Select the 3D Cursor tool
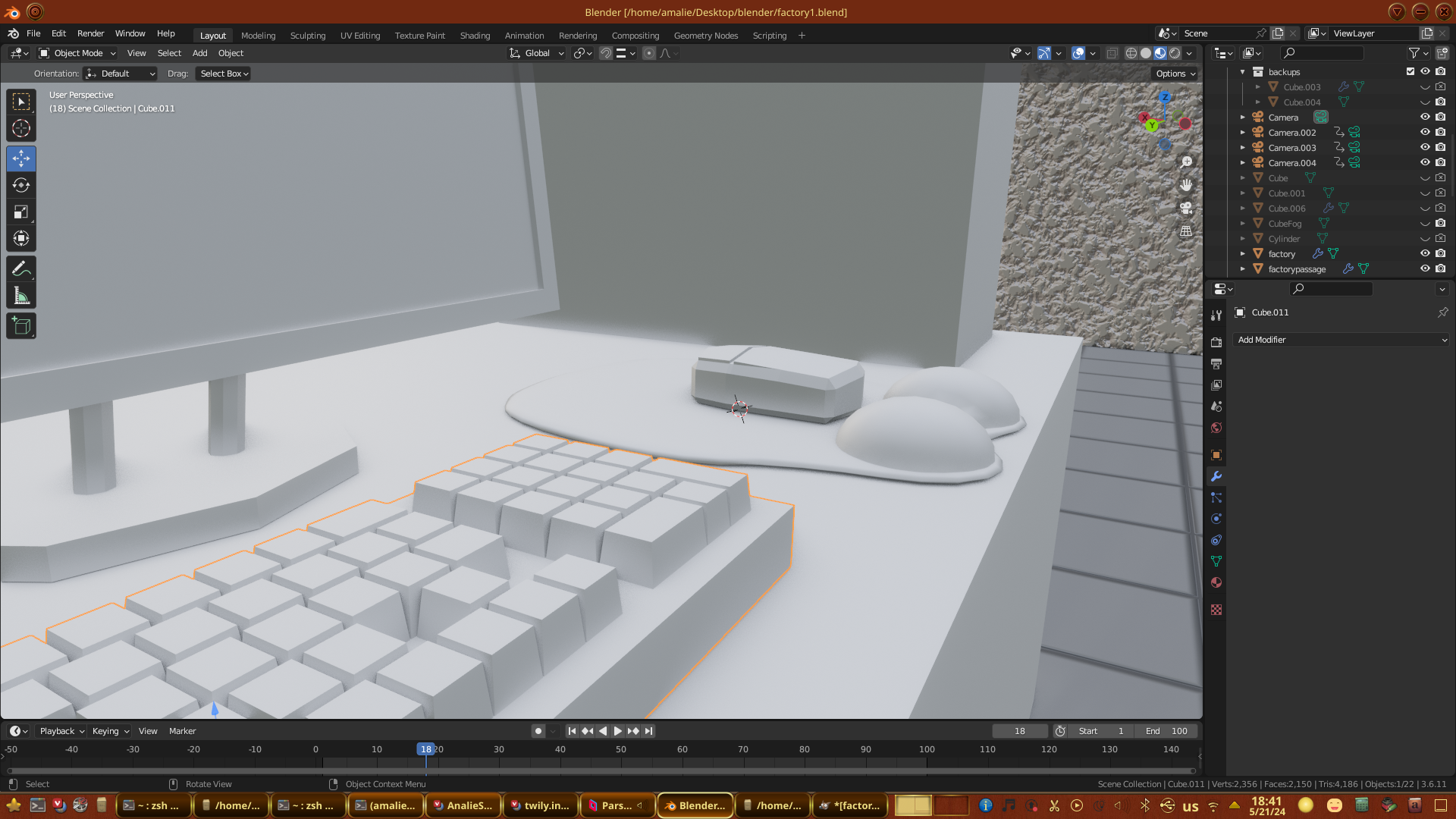The image size is (1456, 819). tap(21, 128)
